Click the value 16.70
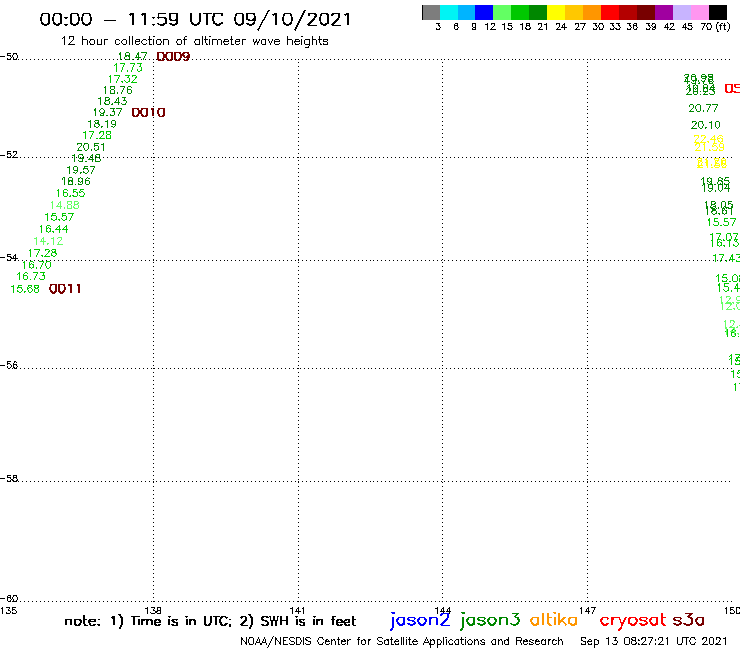The height and width of the screenshot is (650, 740). 36,265
